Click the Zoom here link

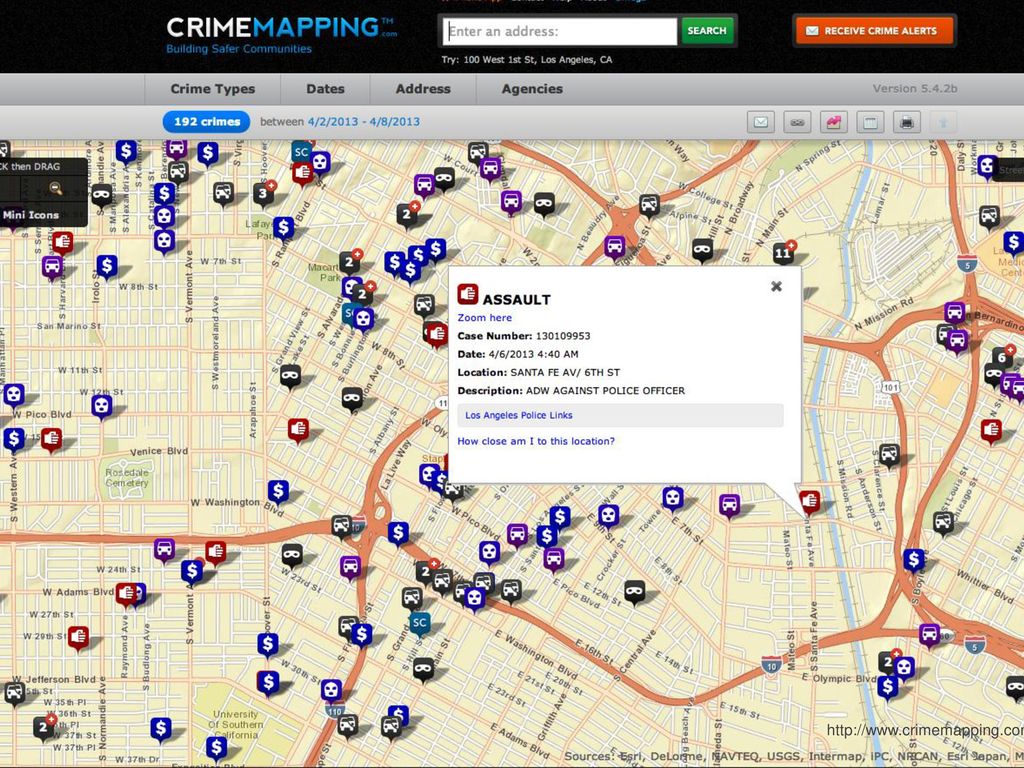tap(485, 318)
